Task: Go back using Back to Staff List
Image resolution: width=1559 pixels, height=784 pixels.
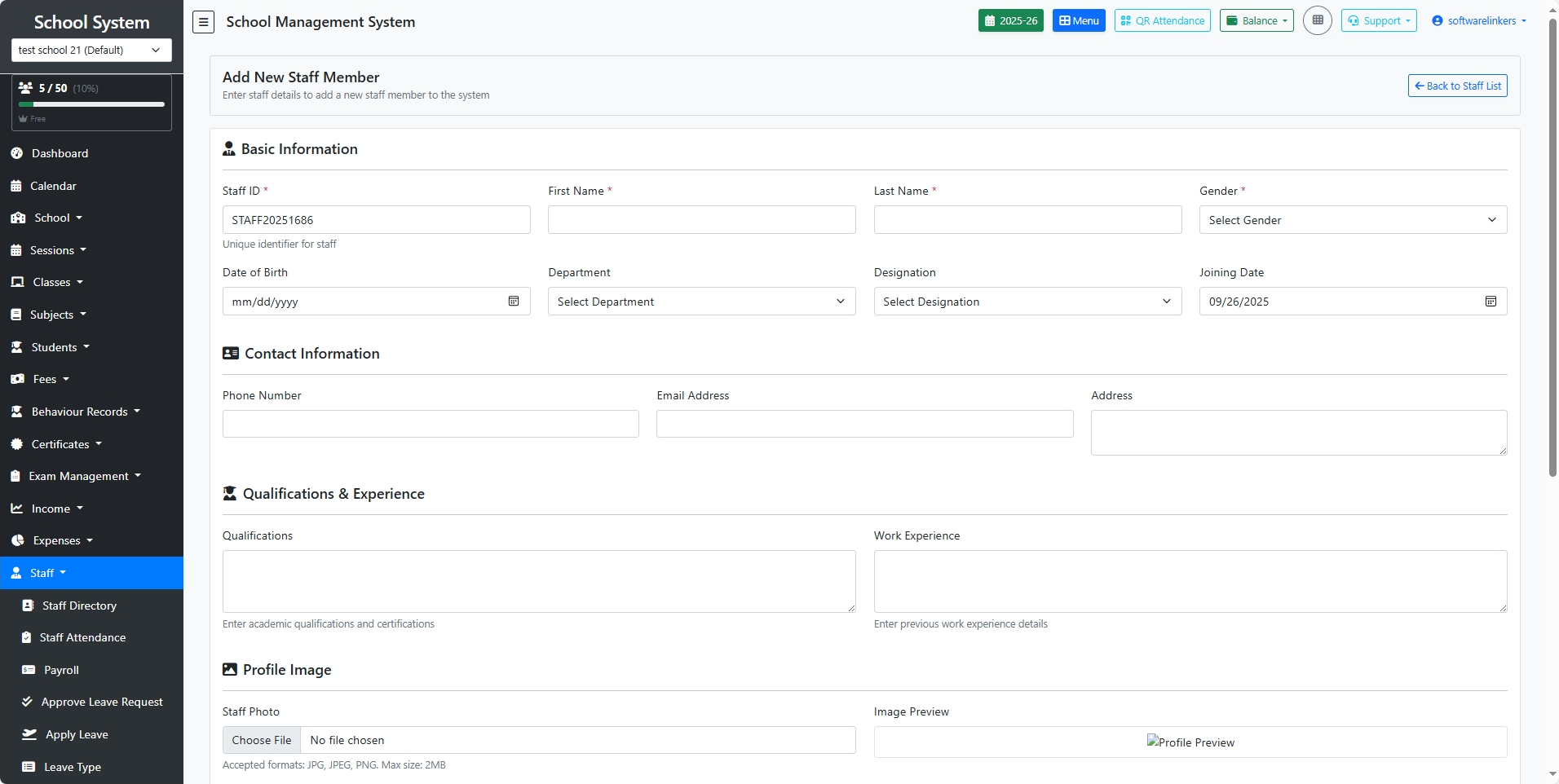Action: click(x=1457, y=86)
